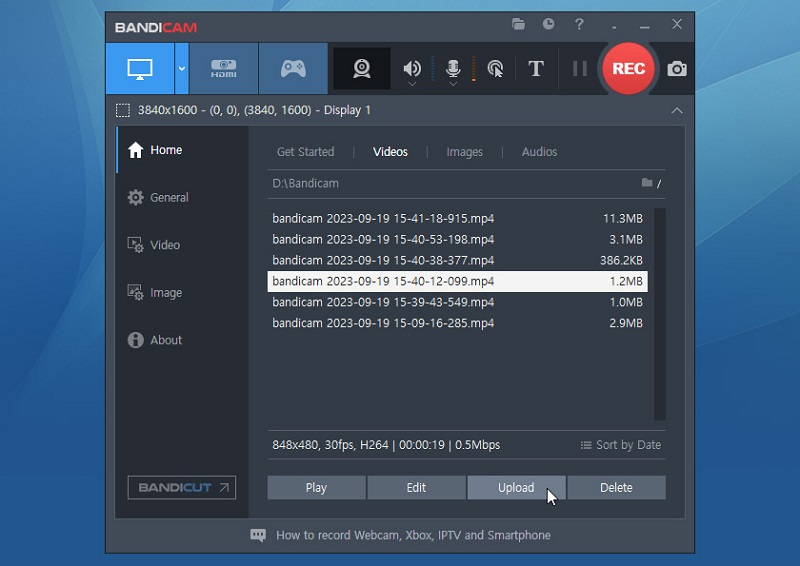Select file bandicam 2023-09-19 15-40-38-377.mp4

click(458, 260)
